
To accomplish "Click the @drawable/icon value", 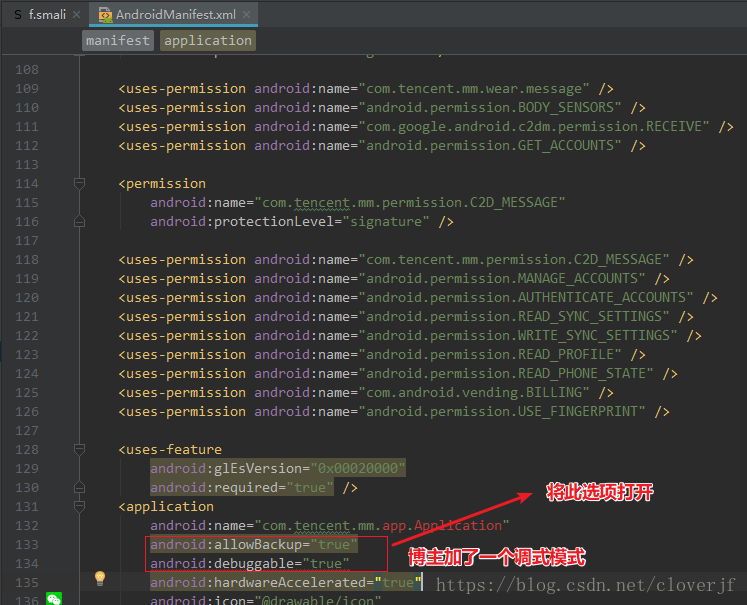I will (318, 600).
